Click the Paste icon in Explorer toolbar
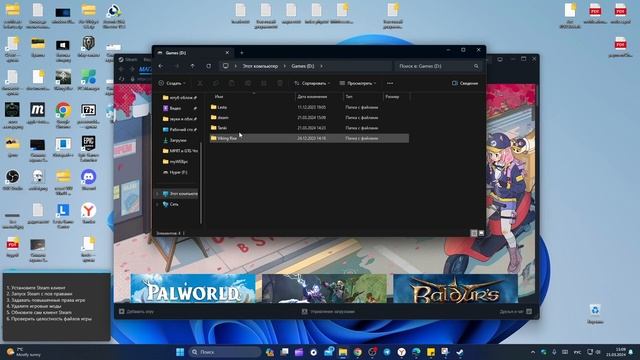640x360 pixels. pos(231,83)
